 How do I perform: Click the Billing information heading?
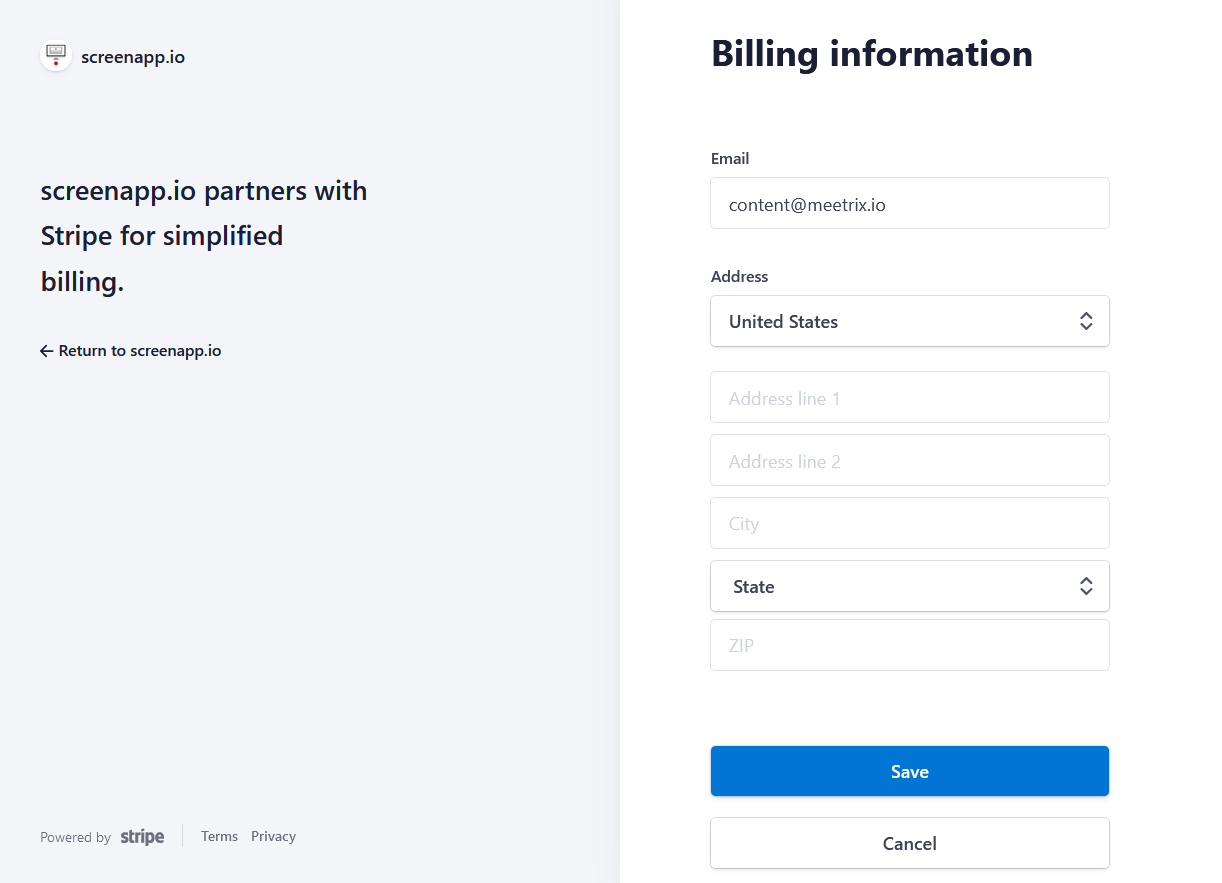tap(871, 54)
